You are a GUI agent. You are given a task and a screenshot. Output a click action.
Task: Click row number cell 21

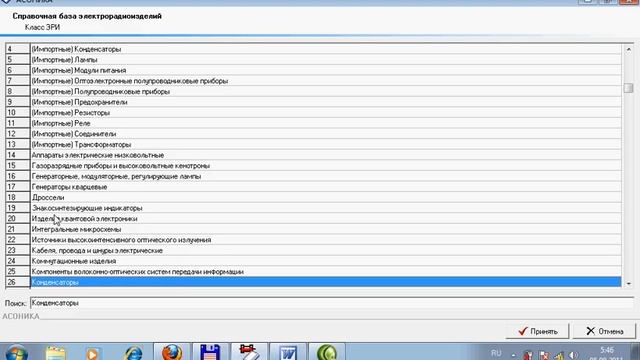(18, 229)
